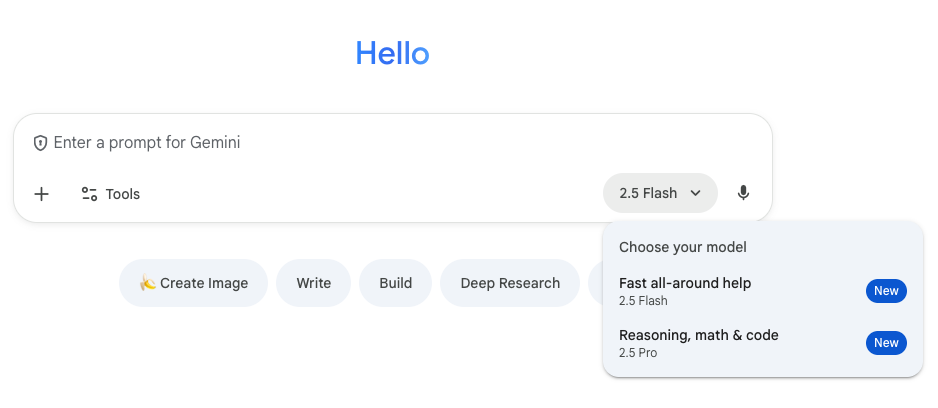Click the New badge beside 2.5 Pro option
938x408 pixels.
[x=886, y=343]
